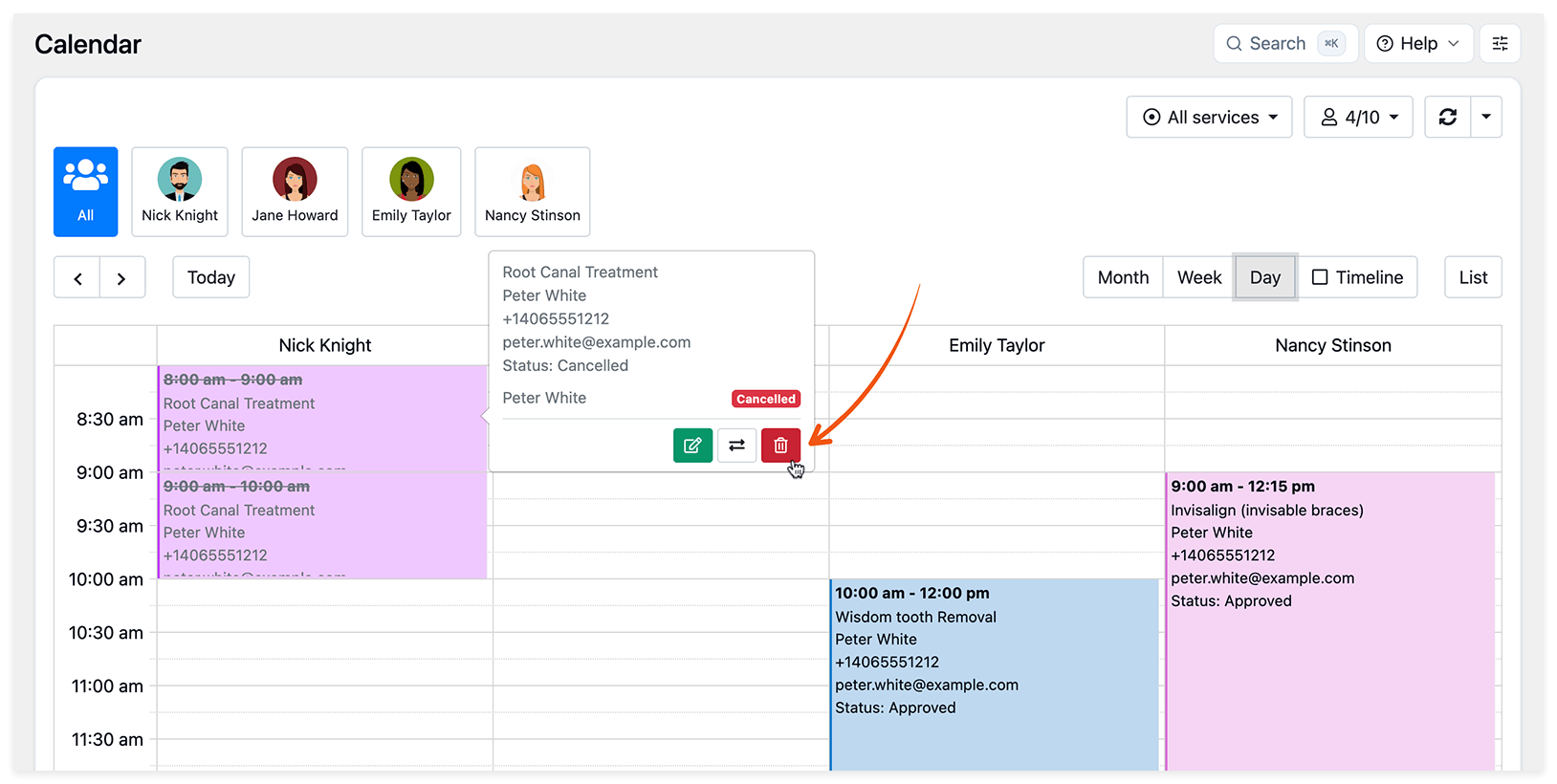Go to the next day arrow
This screenshot has width=1557, height=784.
(122, 278)
